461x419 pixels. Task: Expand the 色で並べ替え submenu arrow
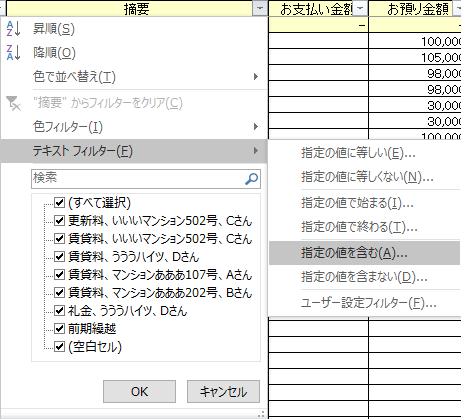pos(256,77)
